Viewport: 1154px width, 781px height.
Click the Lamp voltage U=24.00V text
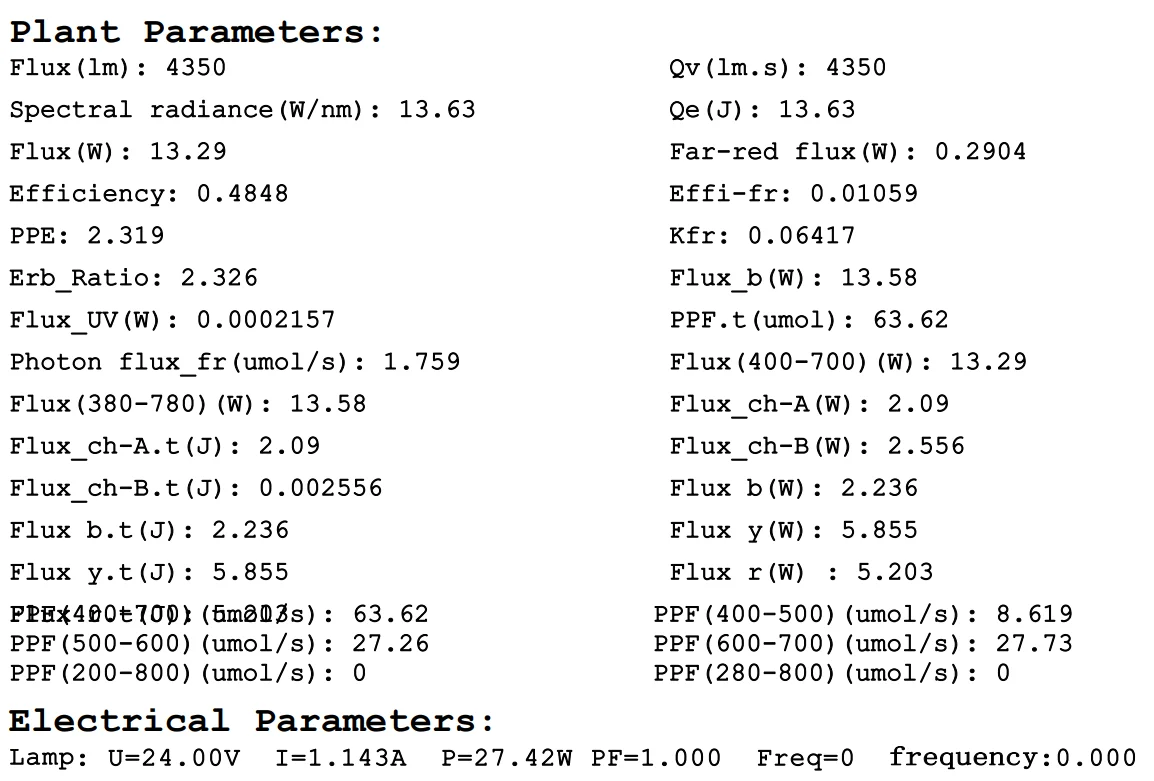(173, 759)
